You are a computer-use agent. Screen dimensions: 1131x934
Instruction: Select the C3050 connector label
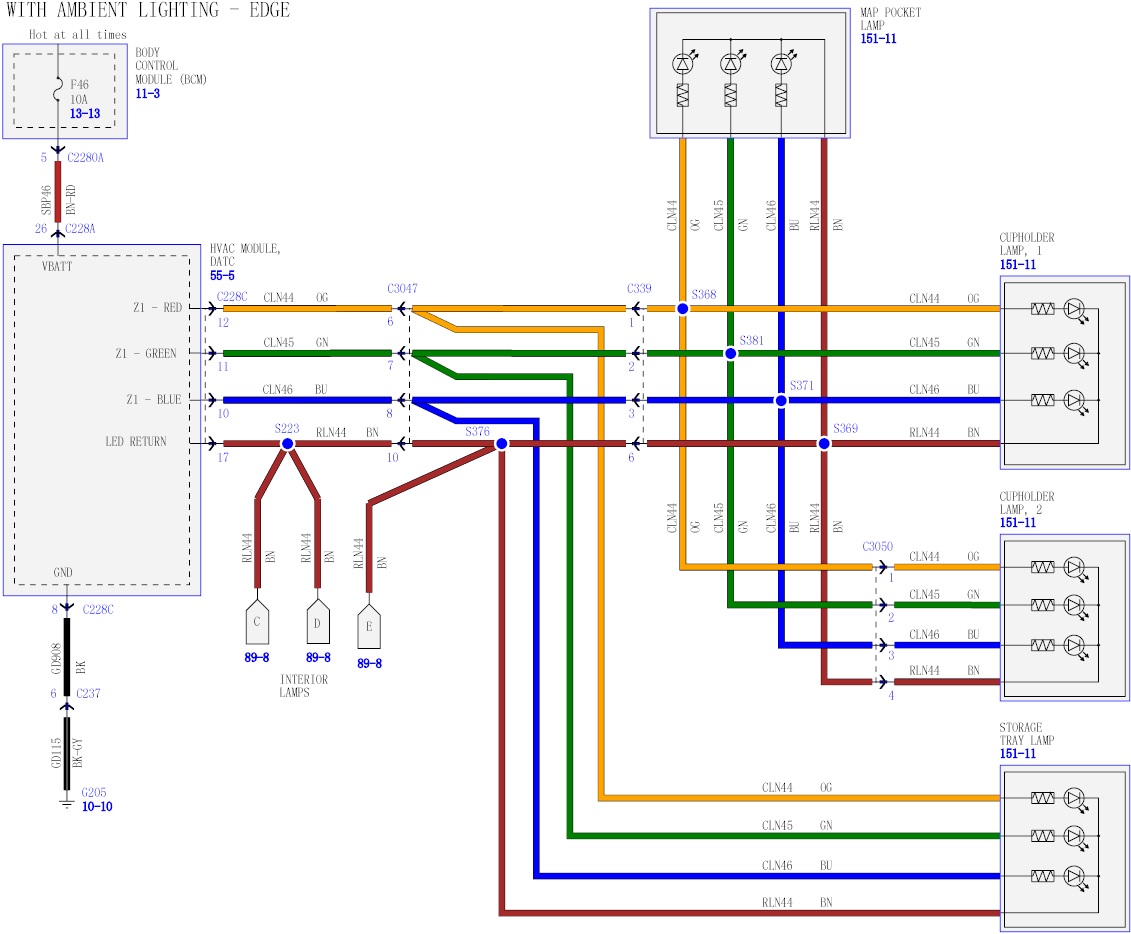point(877,547)
